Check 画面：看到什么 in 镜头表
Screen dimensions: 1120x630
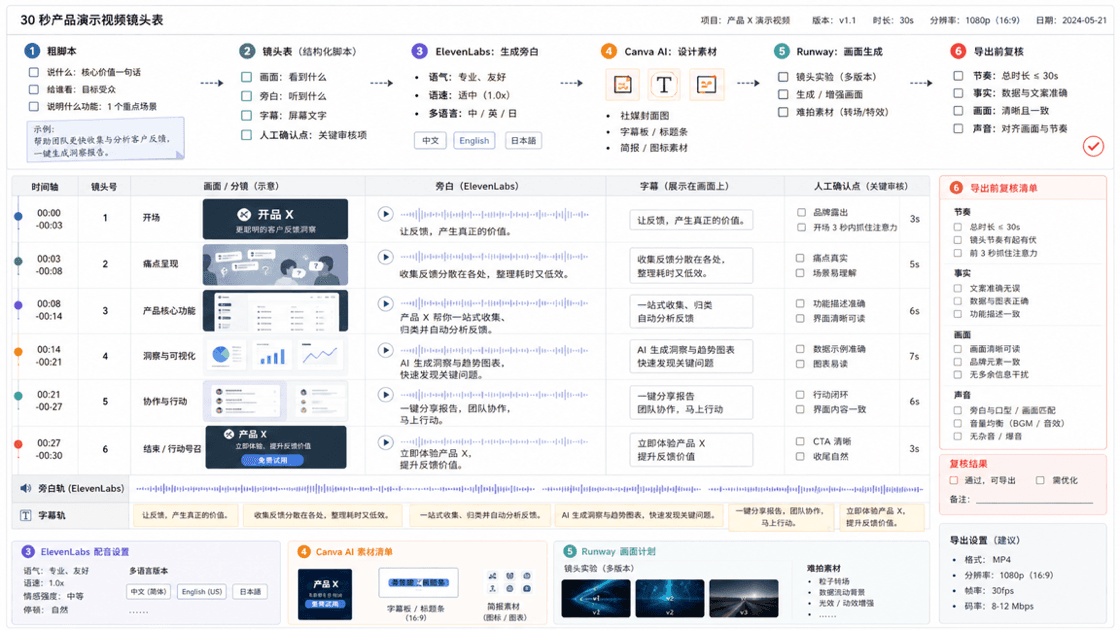(x=246, y=77)
